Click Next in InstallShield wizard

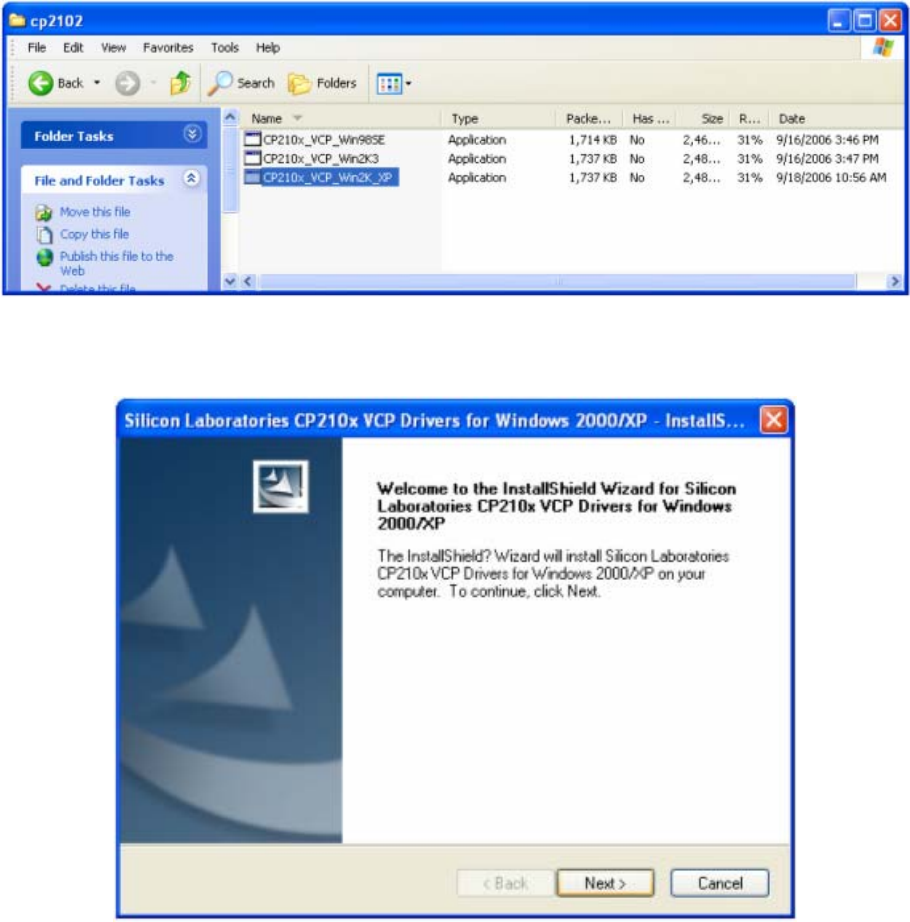[x=605, y=883]
